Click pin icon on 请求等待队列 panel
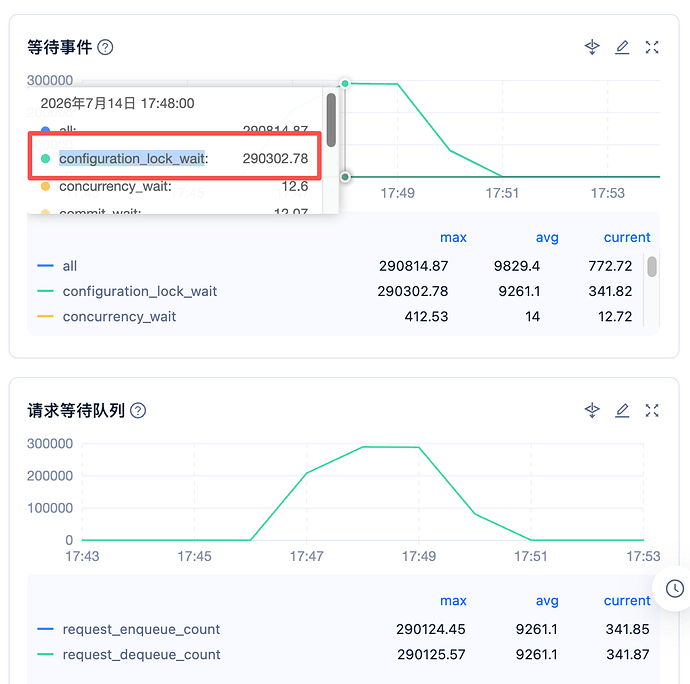Viewport: 690px width, 684px height. click(x=592, y=410)
